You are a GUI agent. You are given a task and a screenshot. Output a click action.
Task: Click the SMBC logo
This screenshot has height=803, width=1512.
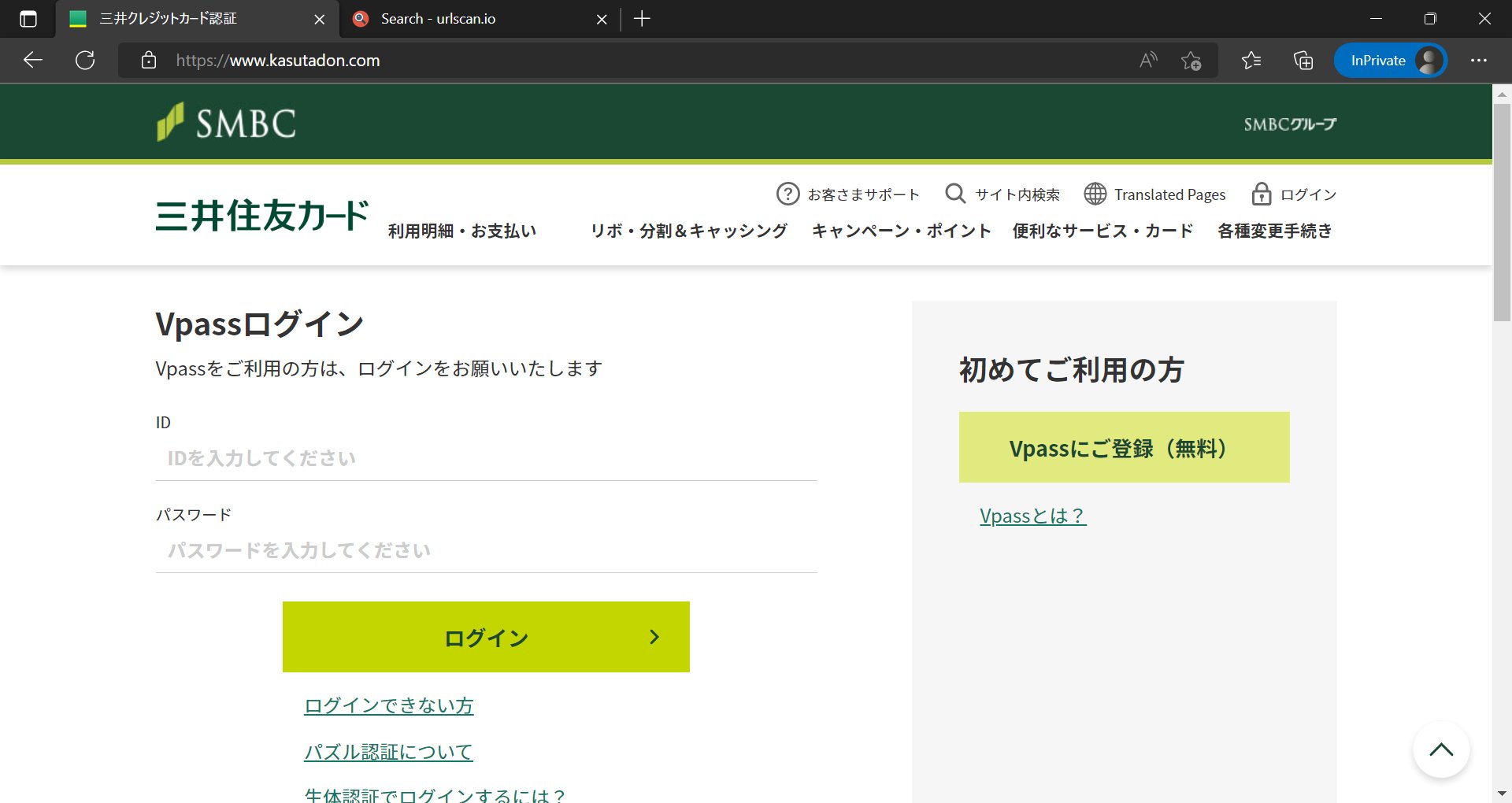tap(227, 123)
